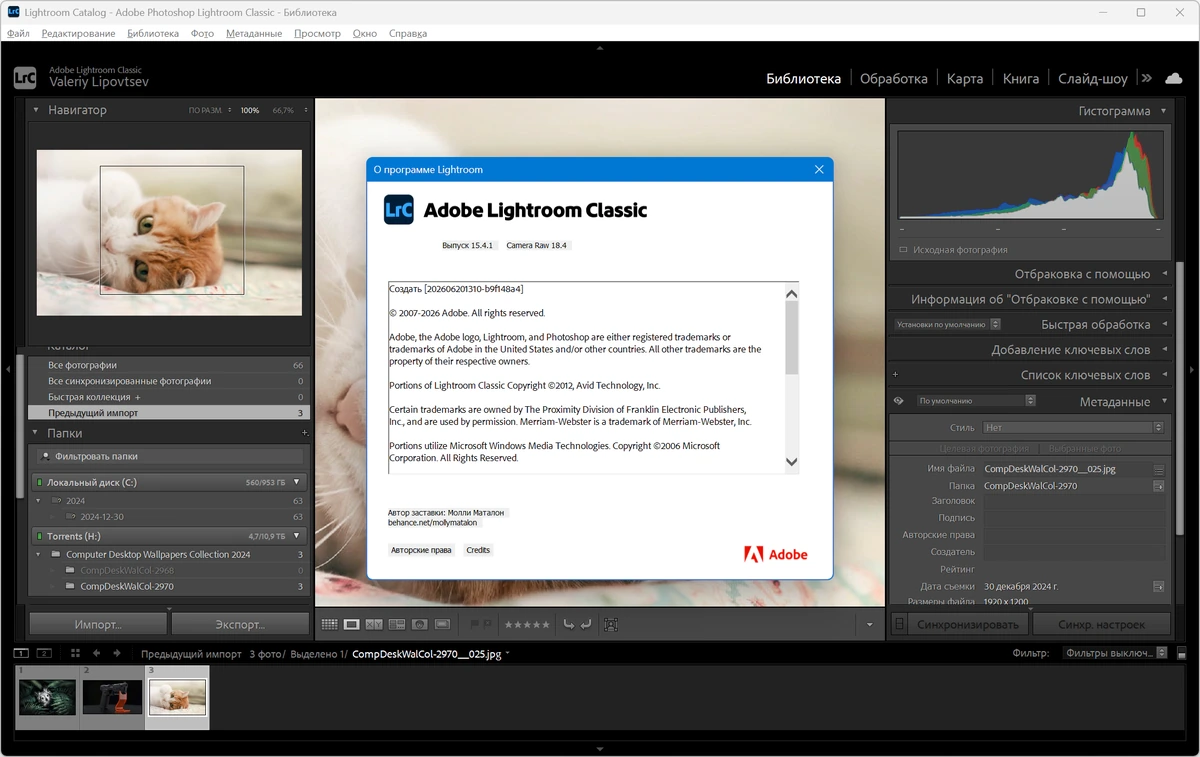Go forward with the filmstrip right arrow

[x=117, y=653]
